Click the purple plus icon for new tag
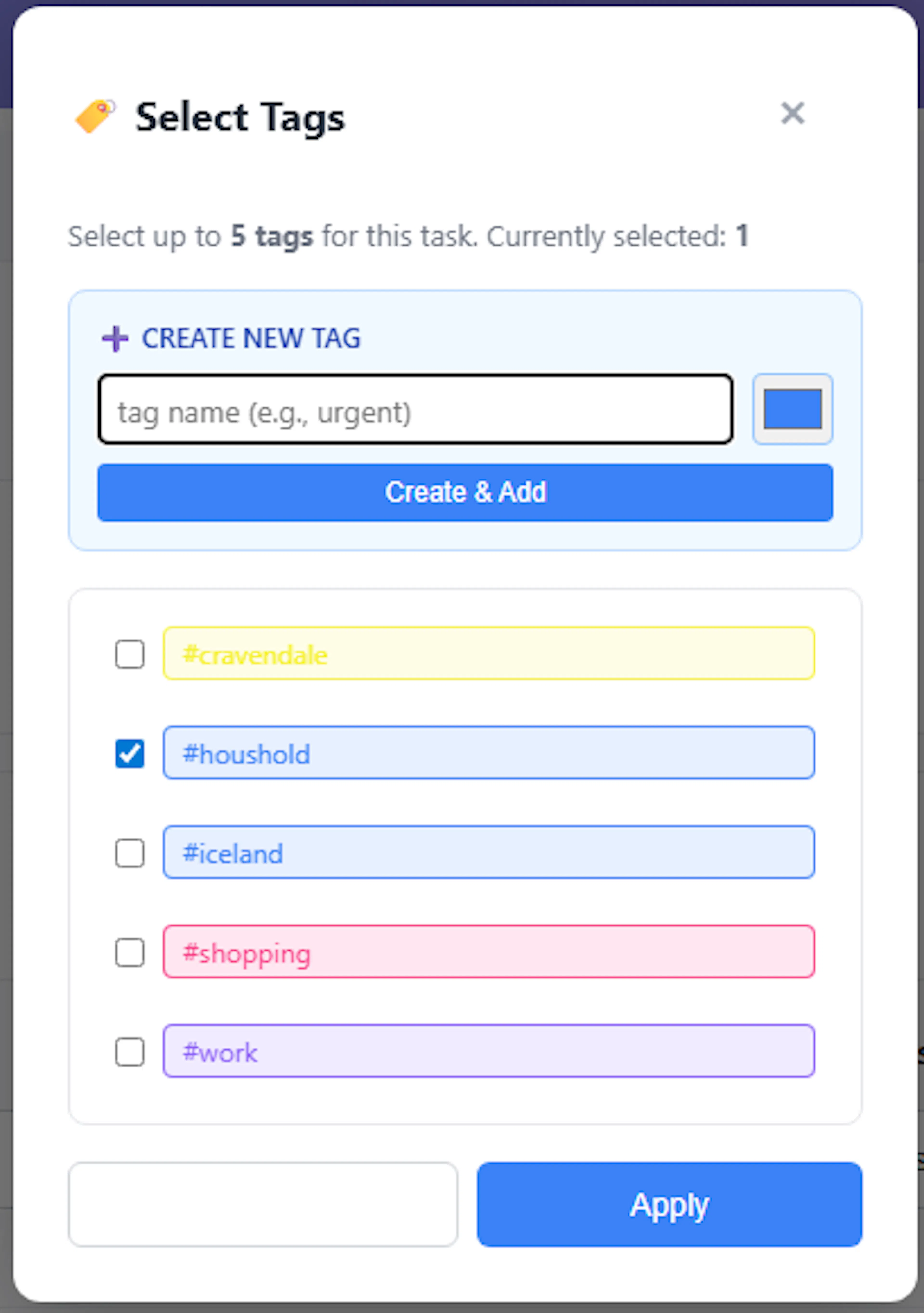The image size is (924, 1313). [x=115, y=339]
